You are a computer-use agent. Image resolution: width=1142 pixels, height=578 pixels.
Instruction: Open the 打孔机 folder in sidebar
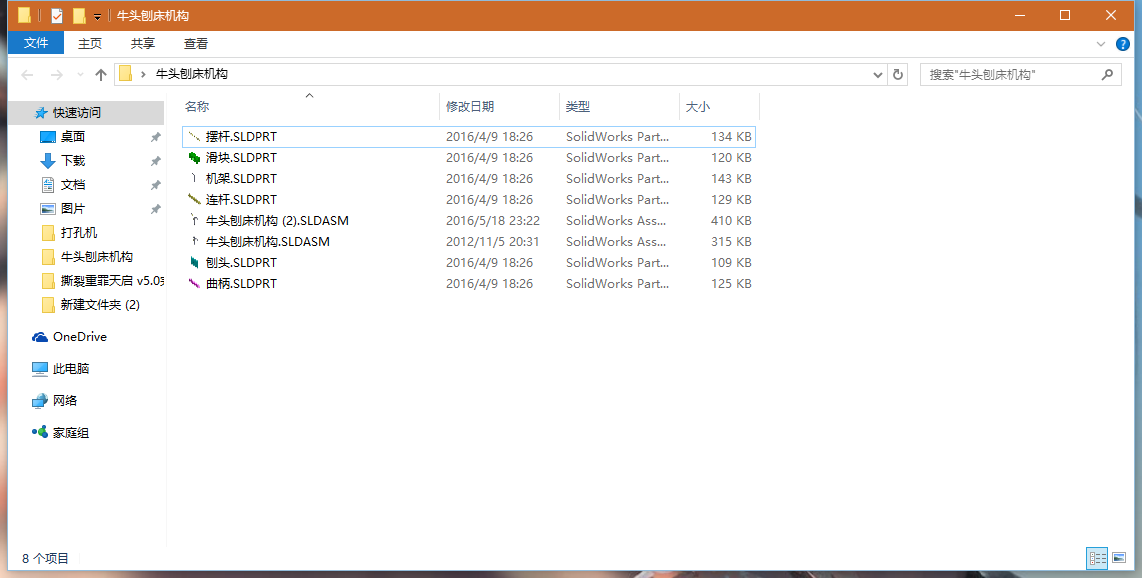click(x=79, y=233)
